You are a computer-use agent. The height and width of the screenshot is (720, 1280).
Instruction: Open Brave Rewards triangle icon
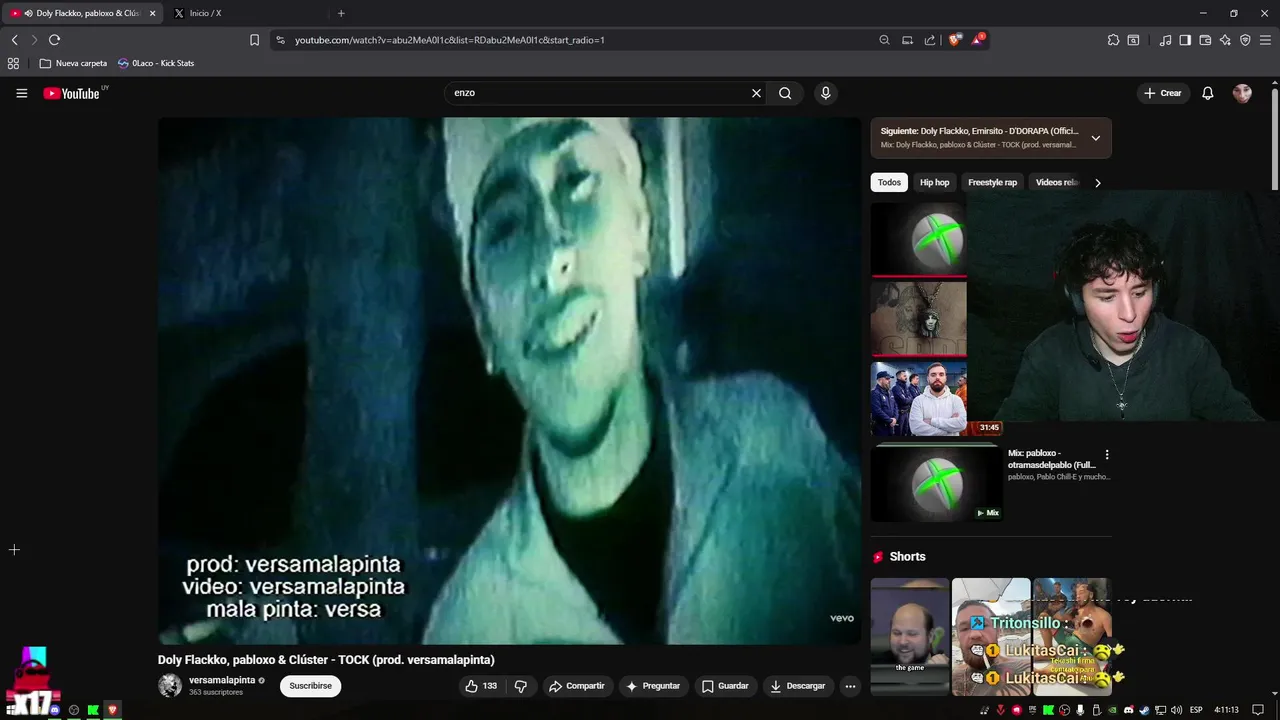[x=978, y=40]
